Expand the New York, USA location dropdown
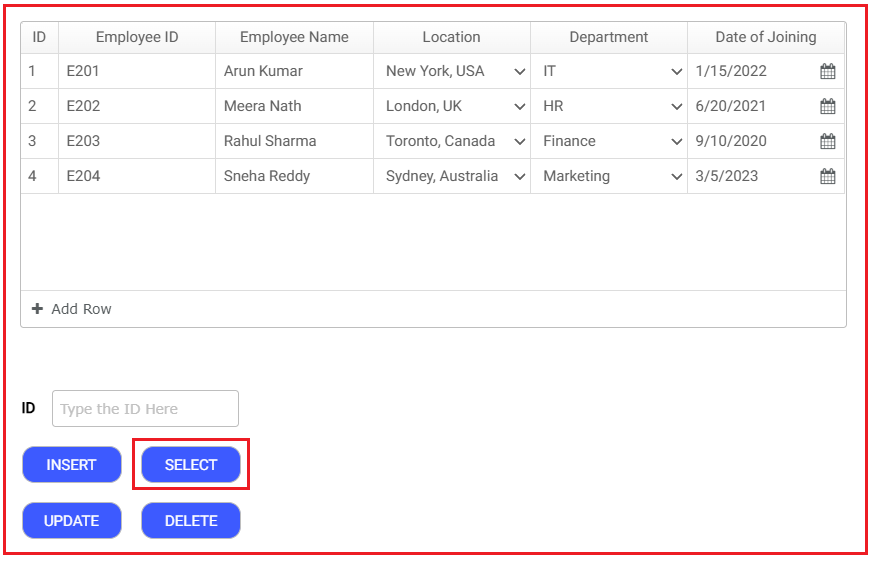 tap(520, 71)
